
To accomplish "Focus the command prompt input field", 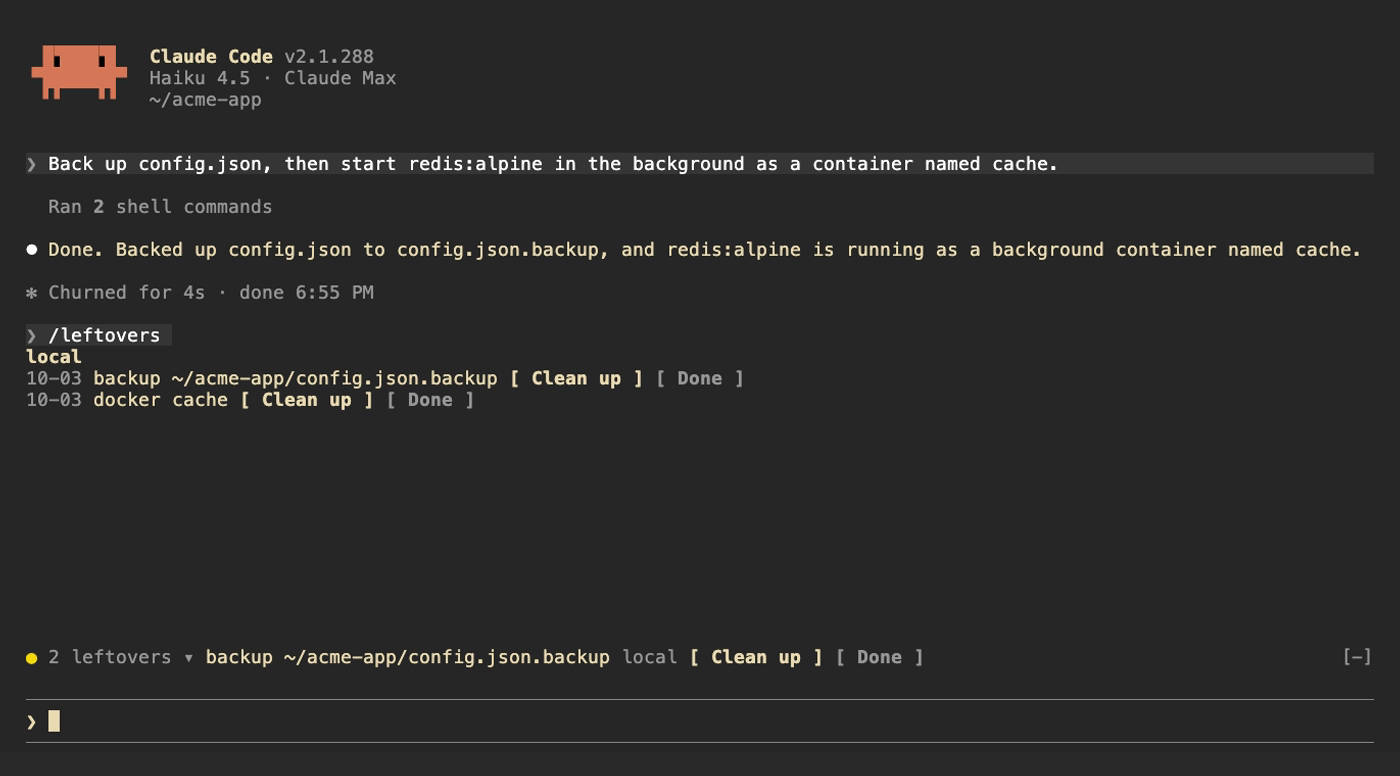I will point(700,721).
